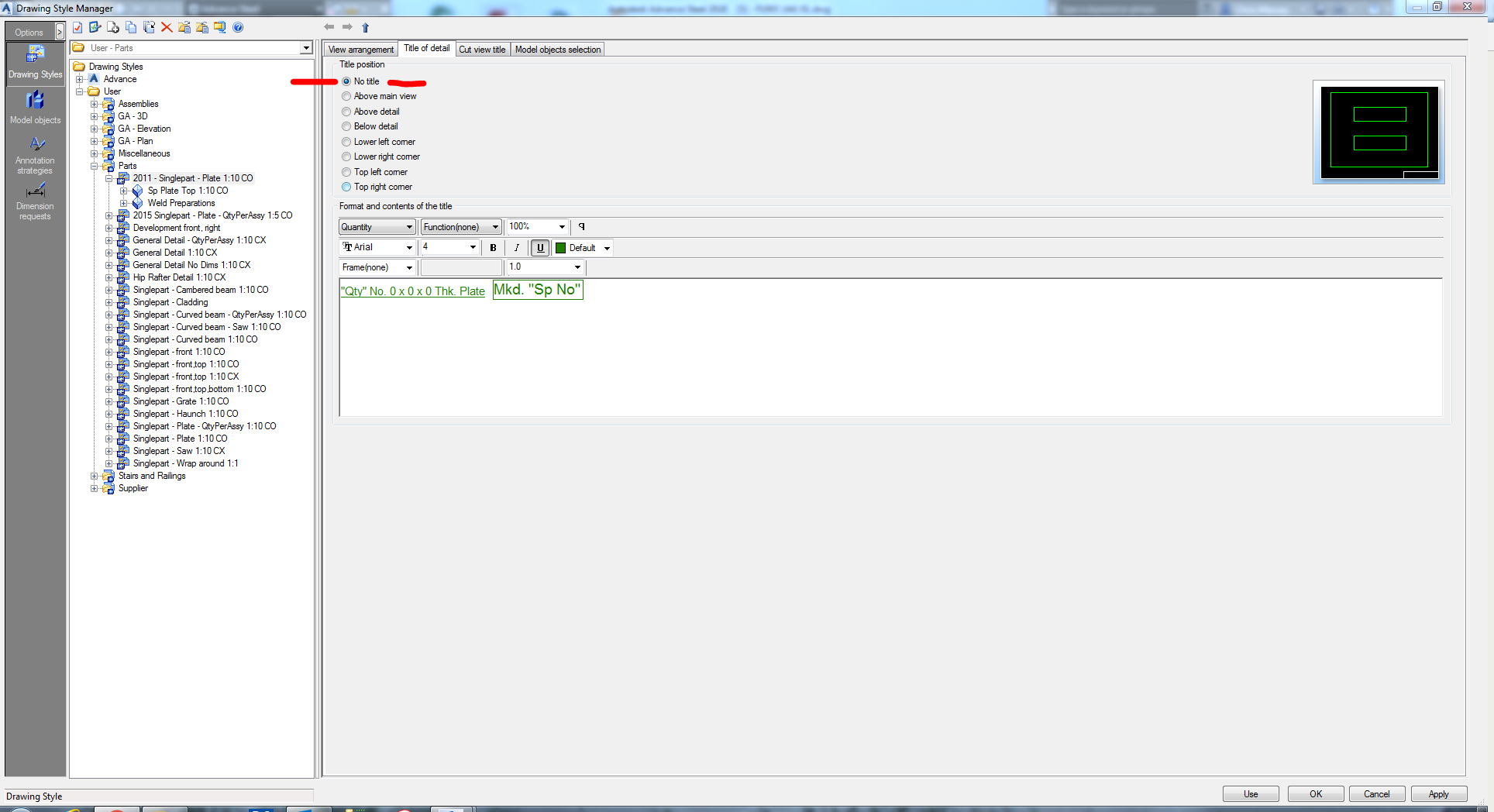Select the Above main view radio option
Viewport: 1494px width, 812px height.
(x=346, y=96)
